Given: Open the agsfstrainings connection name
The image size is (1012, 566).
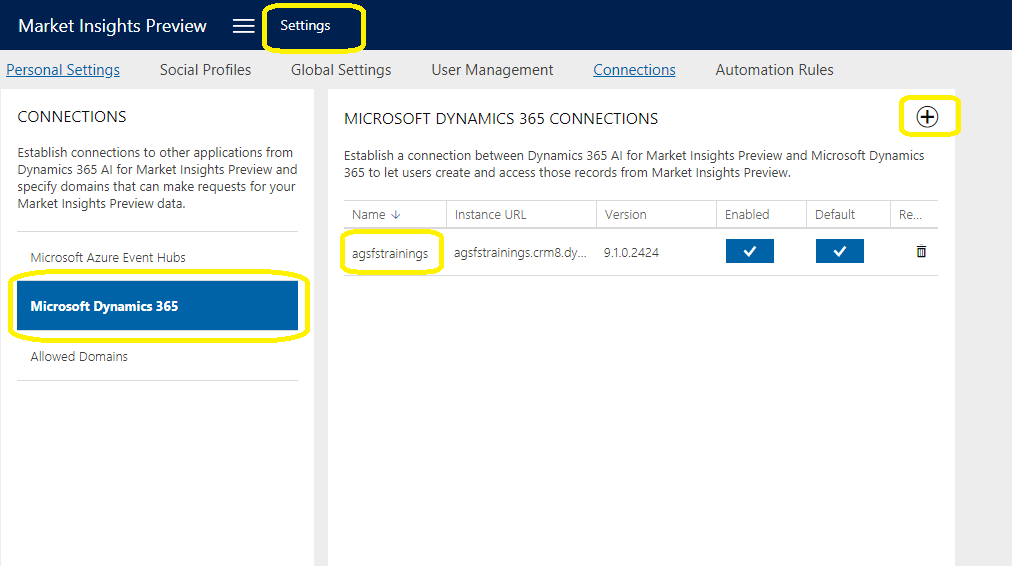Looking at the screenshot, I should 390,253.
